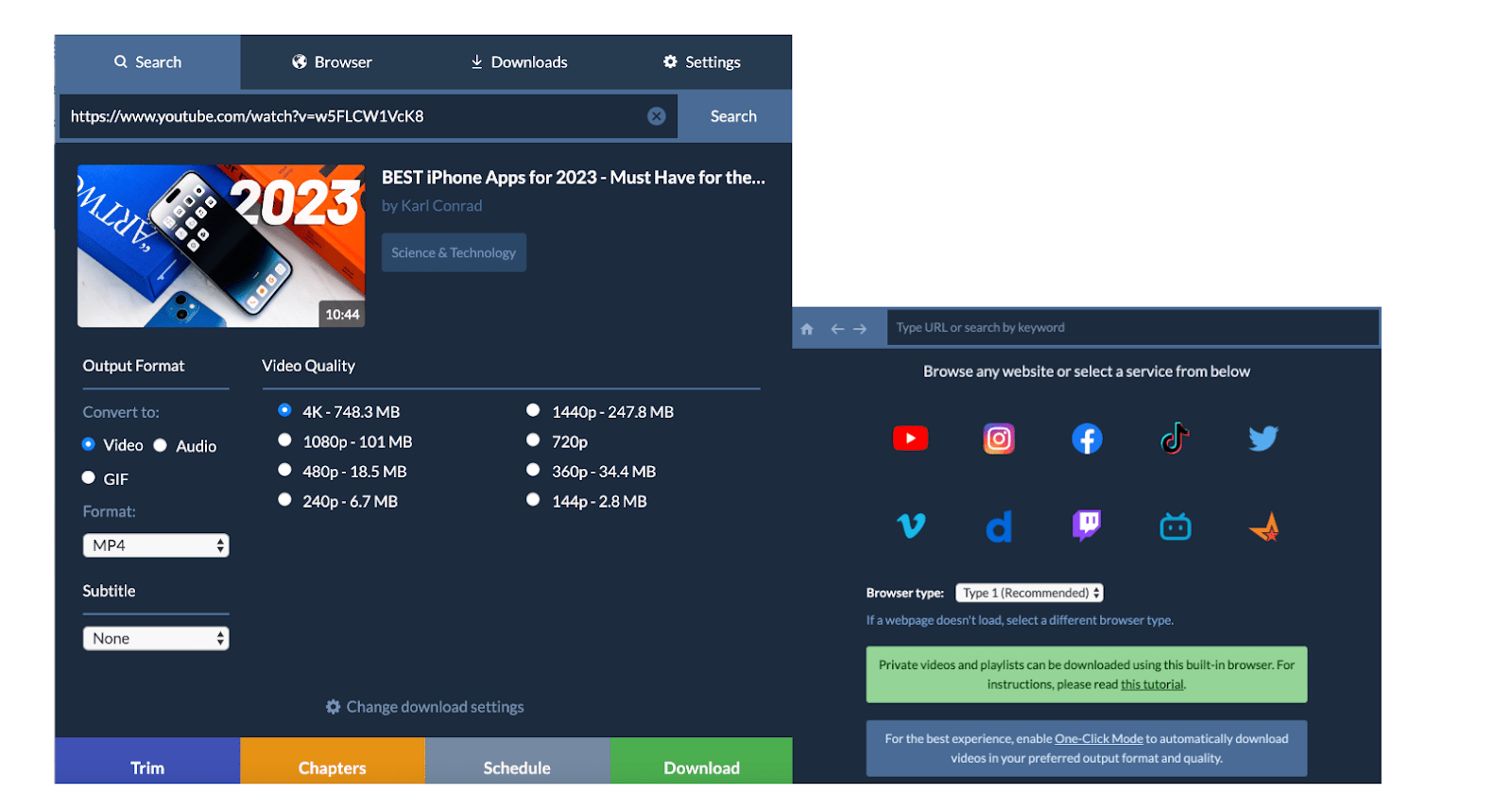Click the Trim button
Image resolution: width=1512 pixels, height=811 pixels.
click(147, 762)
